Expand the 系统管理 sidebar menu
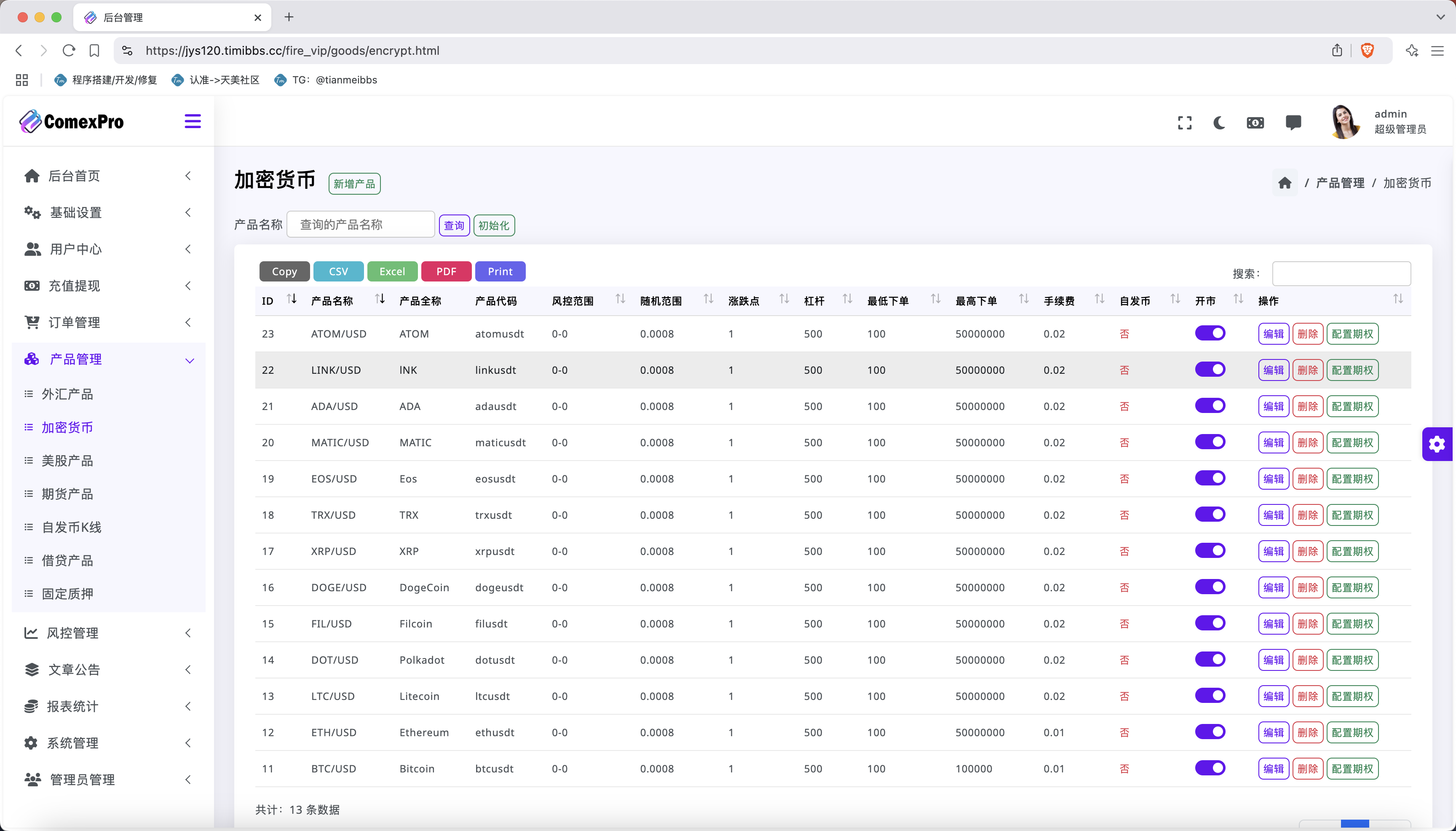Screen dimensions: 1456x831 coord(108,743)
